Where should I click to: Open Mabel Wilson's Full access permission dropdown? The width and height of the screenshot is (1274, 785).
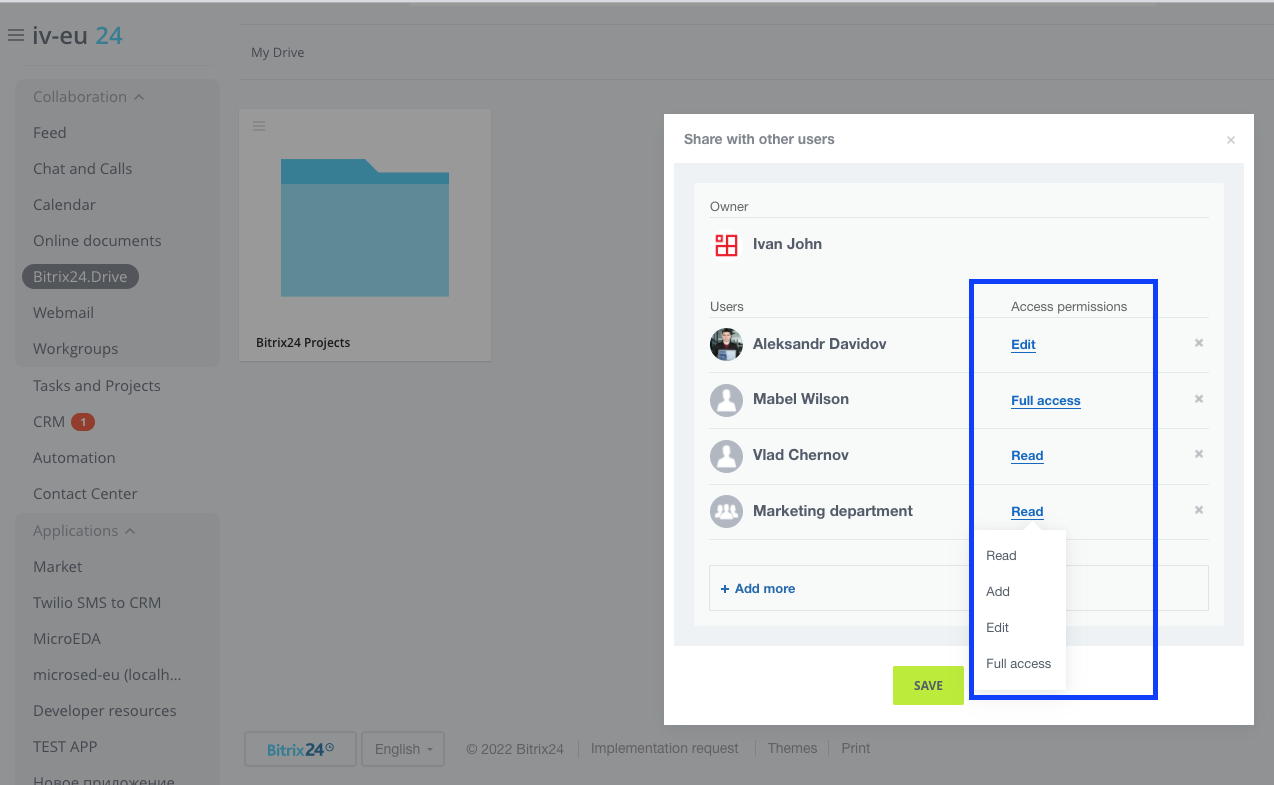click(x=1046, y=400)
